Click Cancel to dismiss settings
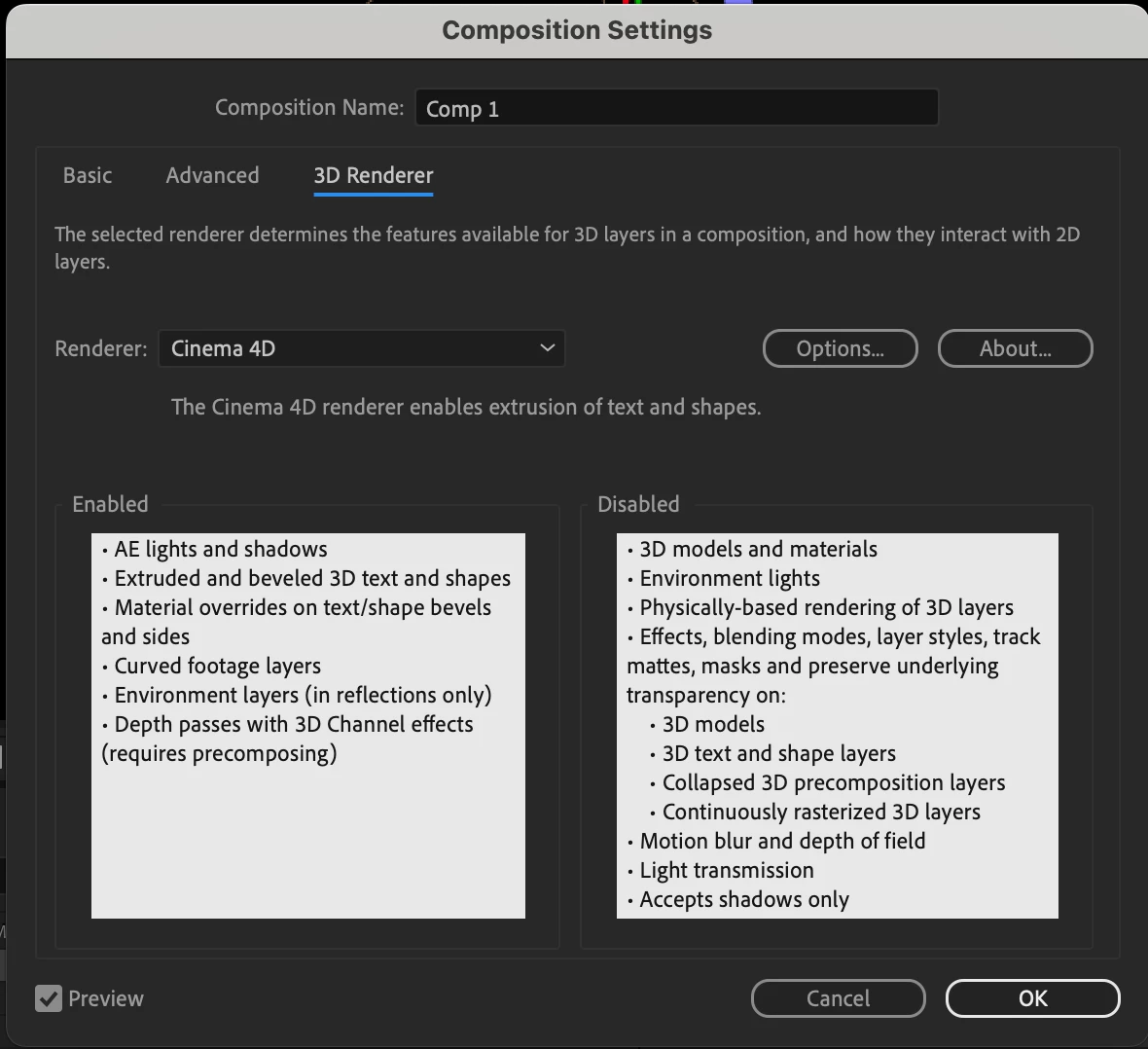The image size is (1148, 1049). (839, 998)
